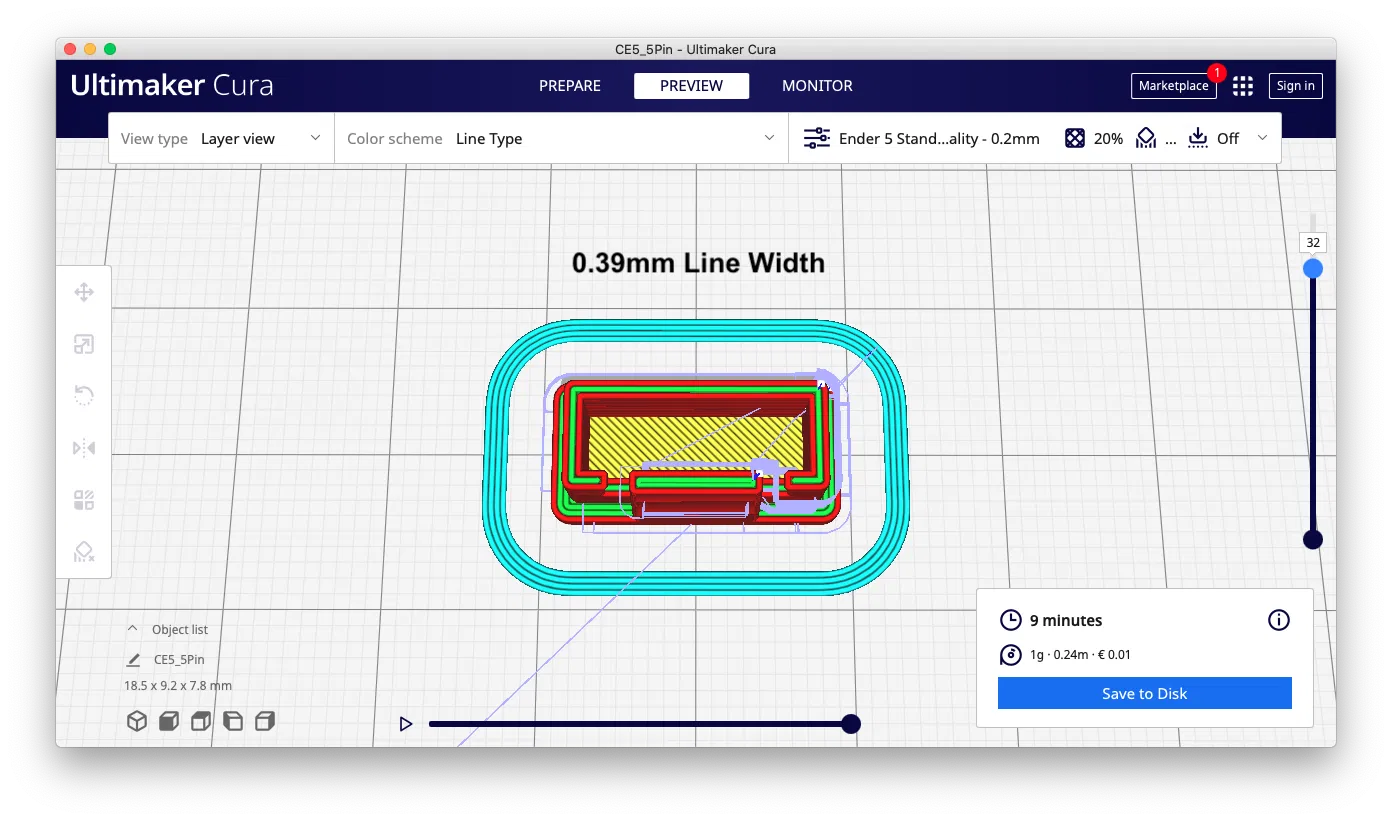Open the apps grid icon
This screenshot has height=821, width=1392.
click(x=1243, y=86)
